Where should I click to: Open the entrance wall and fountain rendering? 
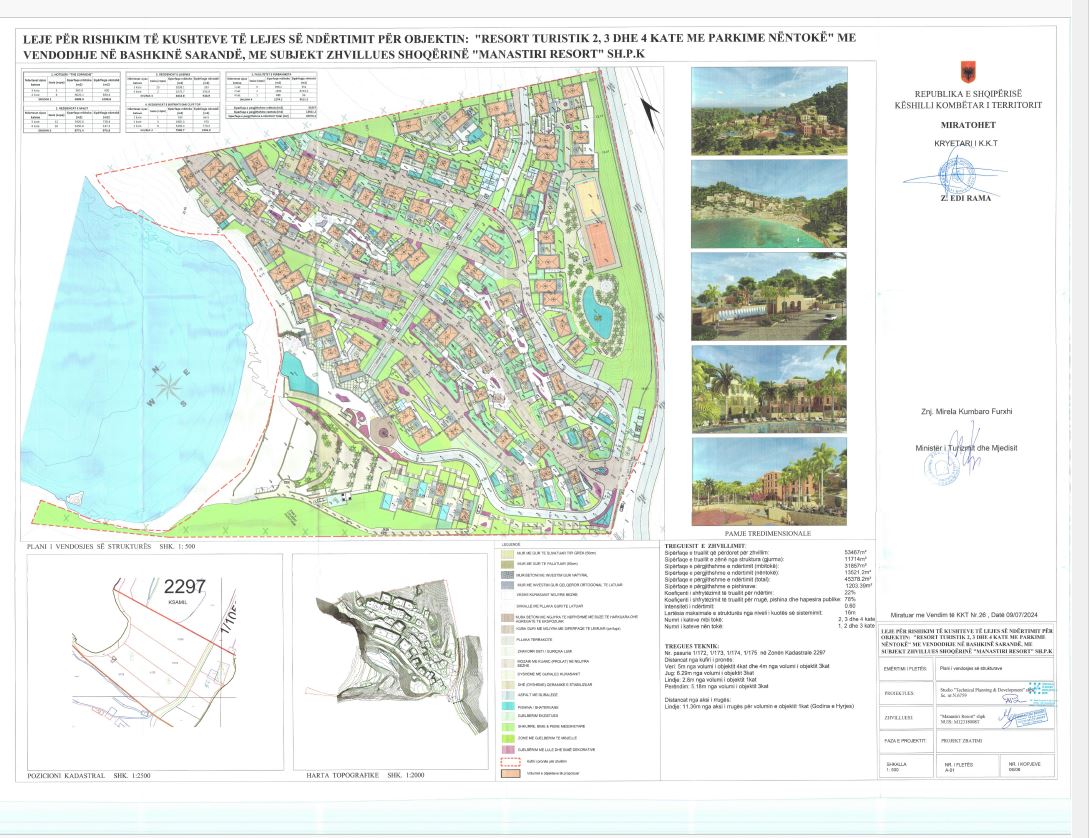(x=769, y=296)
